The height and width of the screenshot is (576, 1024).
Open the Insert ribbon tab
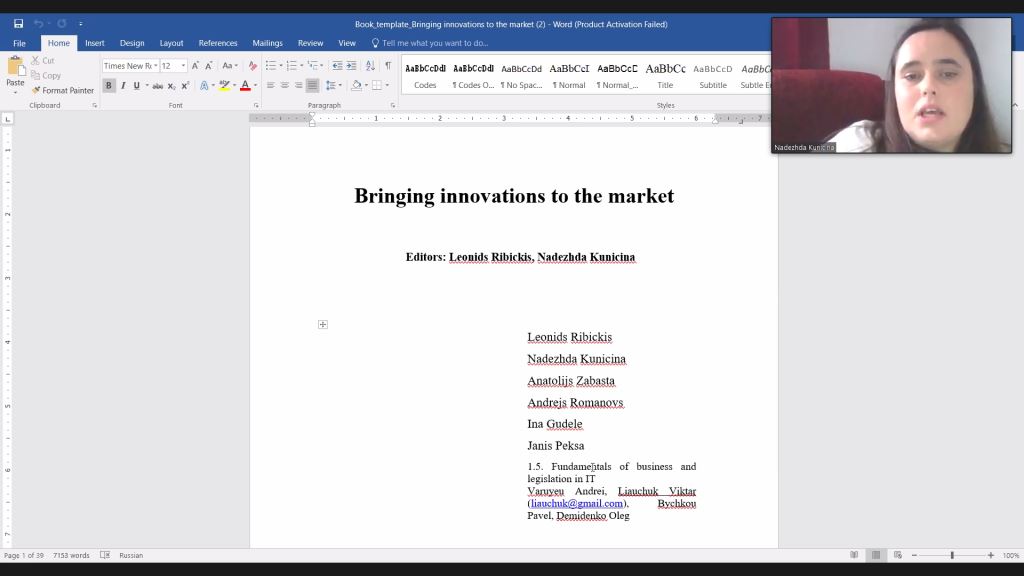coord(94,43)
